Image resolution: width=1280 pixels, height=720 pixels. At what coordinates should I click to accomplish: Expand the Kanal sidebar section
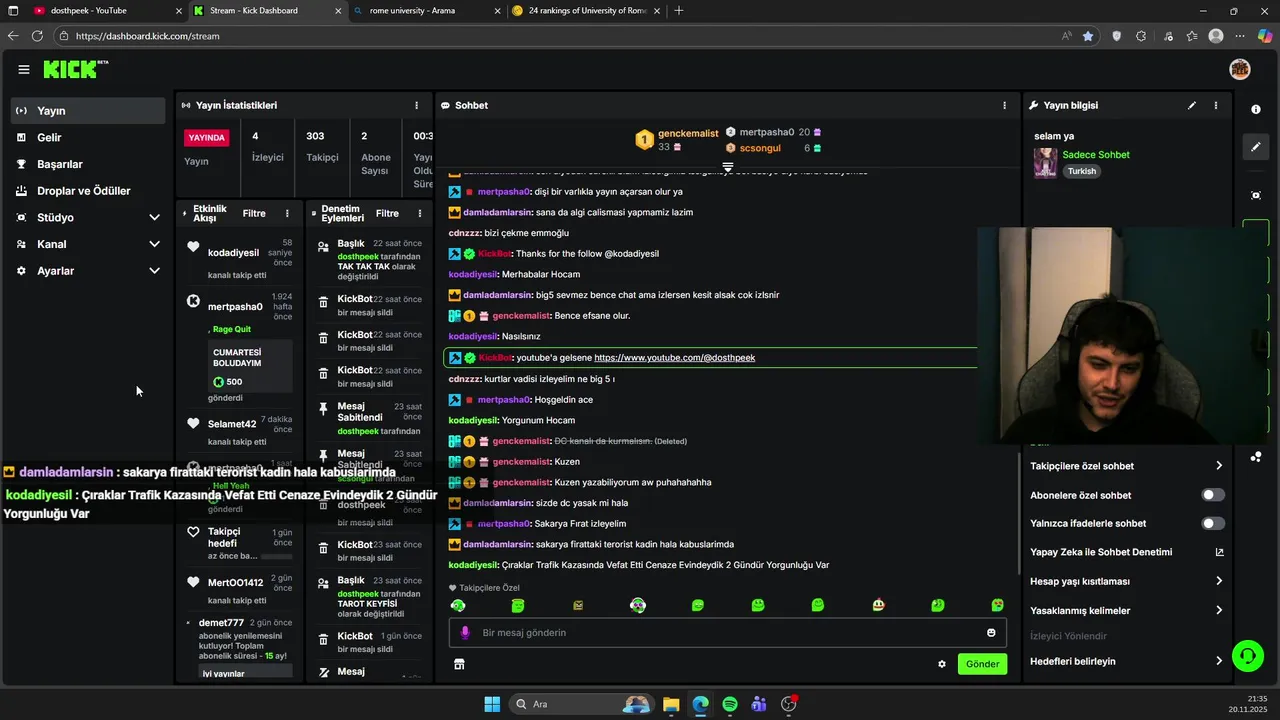tap(88, 244)
